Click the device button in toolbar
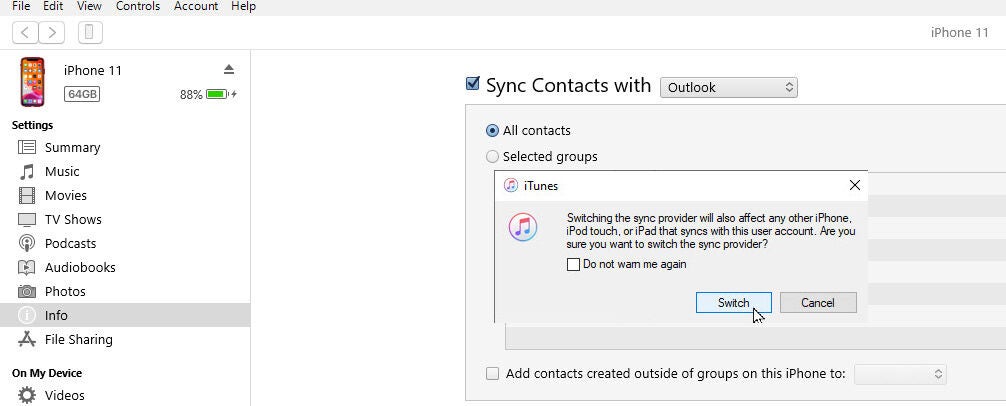The width and height of the screenshot is (1006, 406). (90, 32)
